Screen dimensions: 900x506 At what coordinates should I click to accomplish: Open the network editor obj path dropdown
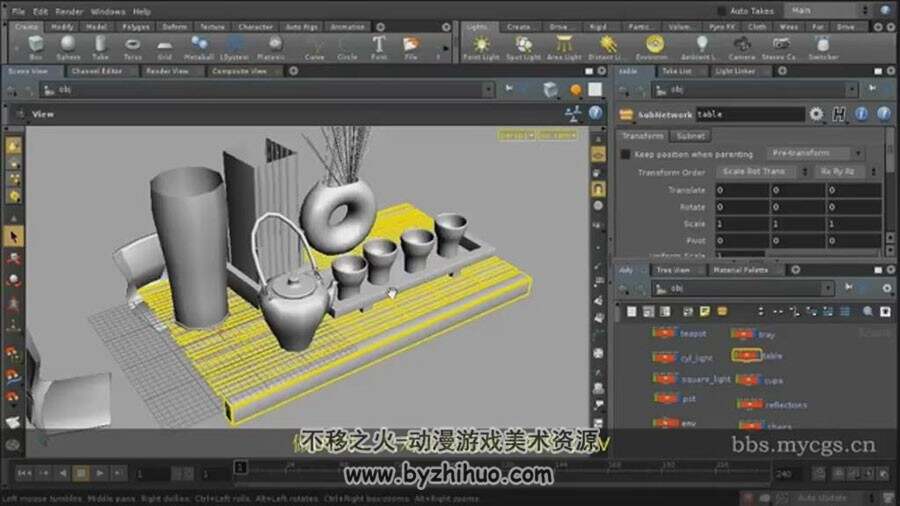coord(827,288)
